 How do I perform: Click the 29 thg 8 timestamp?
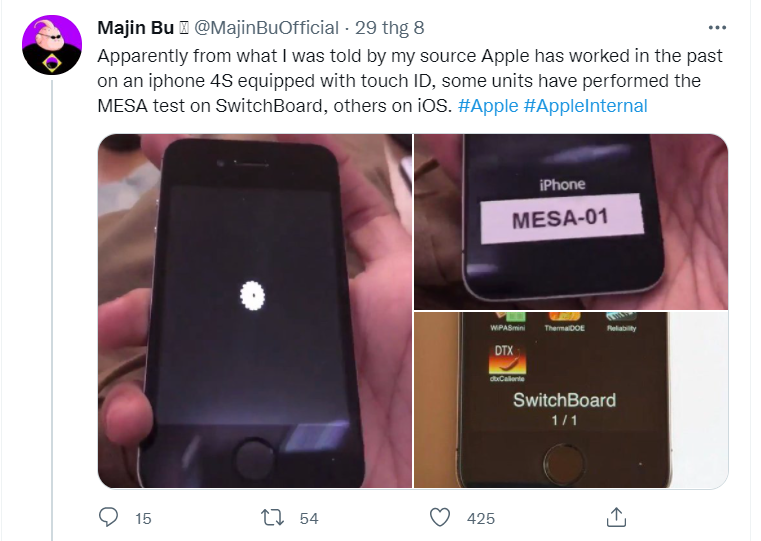tap(389, 28)
